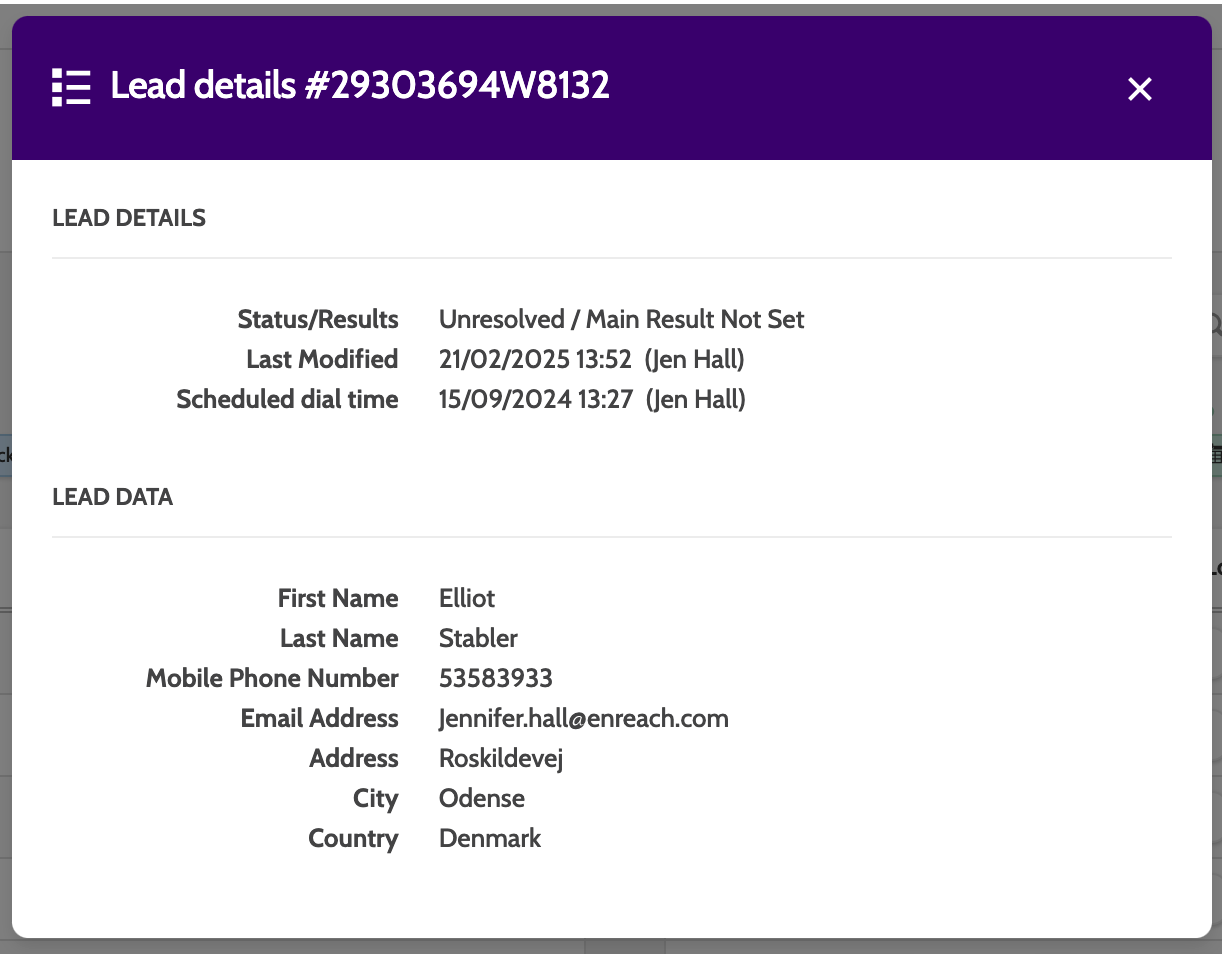Click the country value Denmark
Image resolution: width=1222 pixels, height=954 pixels.
[490, 839]
